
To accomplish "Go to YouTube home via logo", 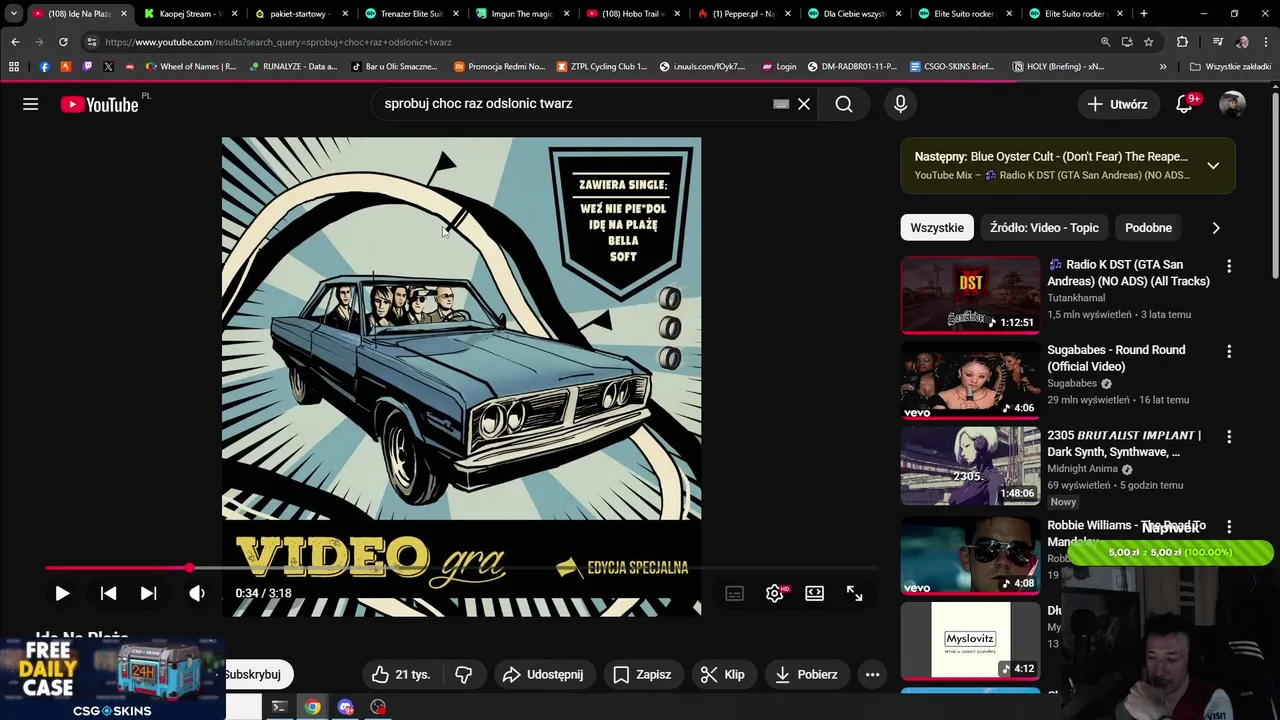I will [99, 104].
